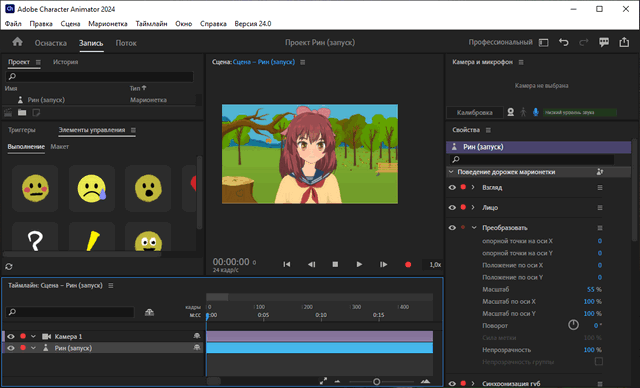Open the feedback speech bubble icon
The width and height of the screenshot is (640, 388).
click(x=604, y=42)
